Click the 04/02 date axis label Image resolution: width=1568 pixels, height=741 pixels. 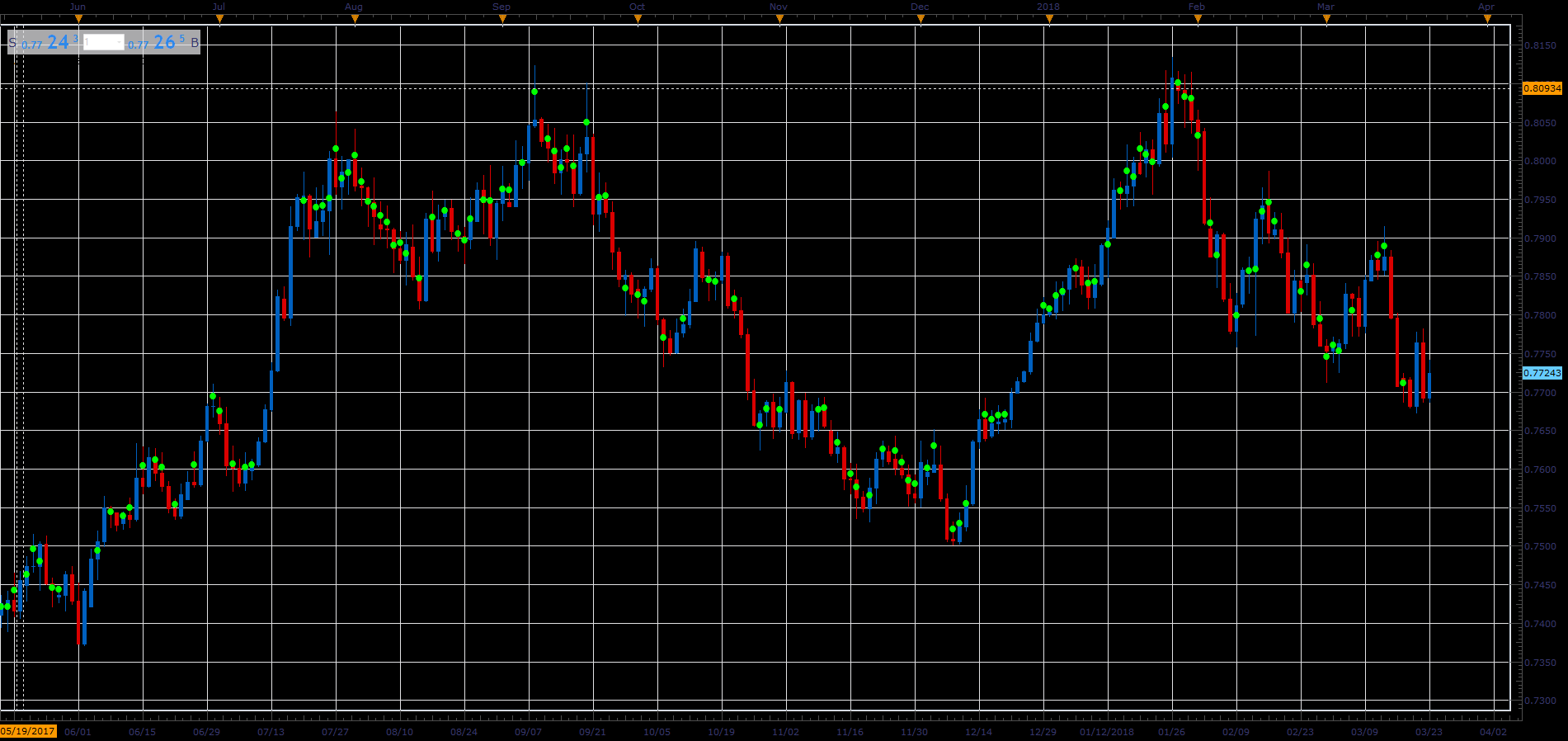[1493, 732]
